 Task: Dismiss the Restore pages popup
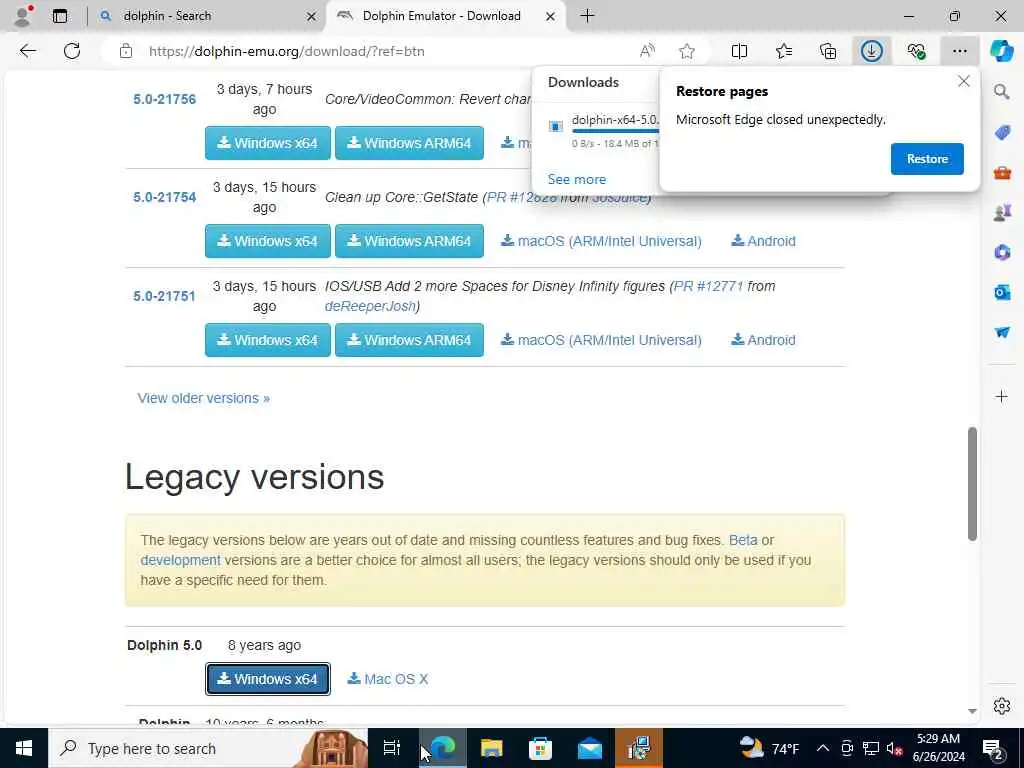(963, 82)
